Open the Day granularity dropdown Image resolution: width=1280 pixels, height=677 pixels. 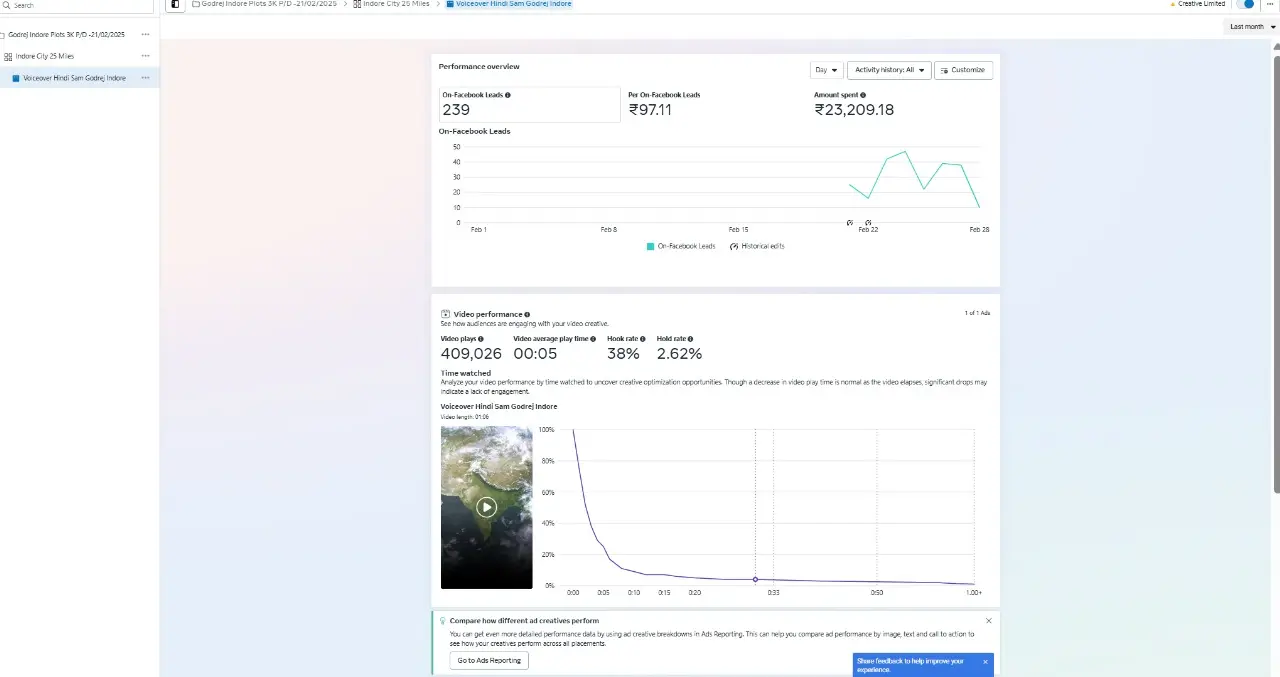pyautogui.click(x=826, y=70)
